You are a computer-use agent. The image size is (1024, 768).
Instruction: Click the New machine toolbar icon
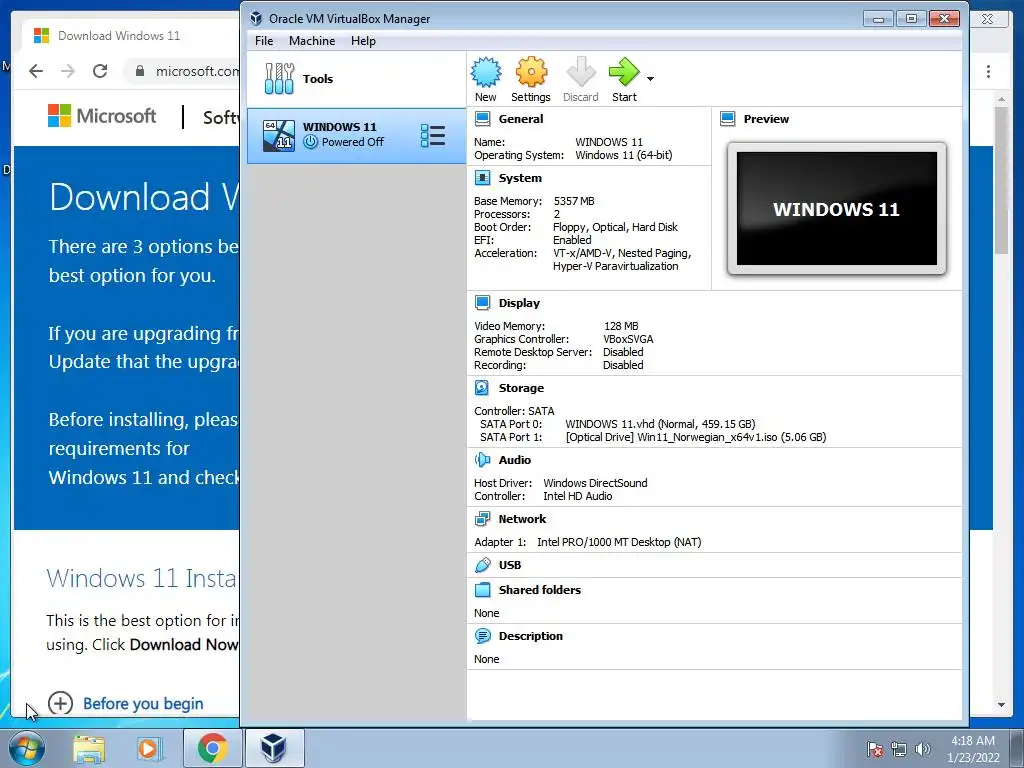pos(485,72)
